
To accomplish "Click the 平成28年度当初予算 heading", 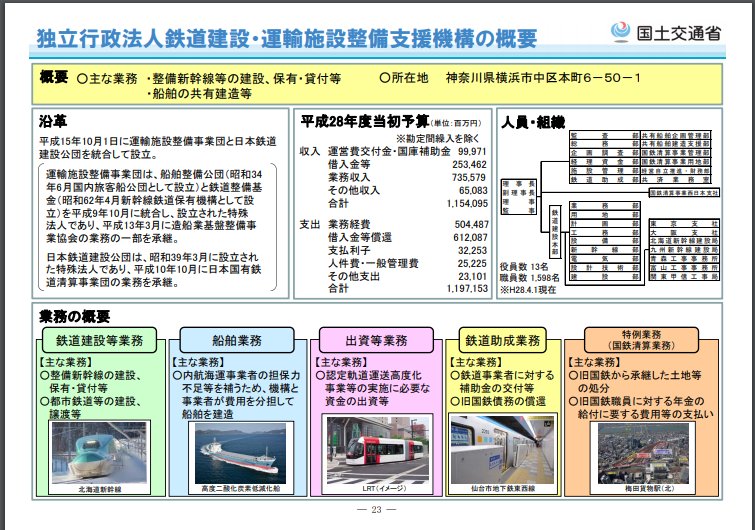I will [x=364, y=121].
